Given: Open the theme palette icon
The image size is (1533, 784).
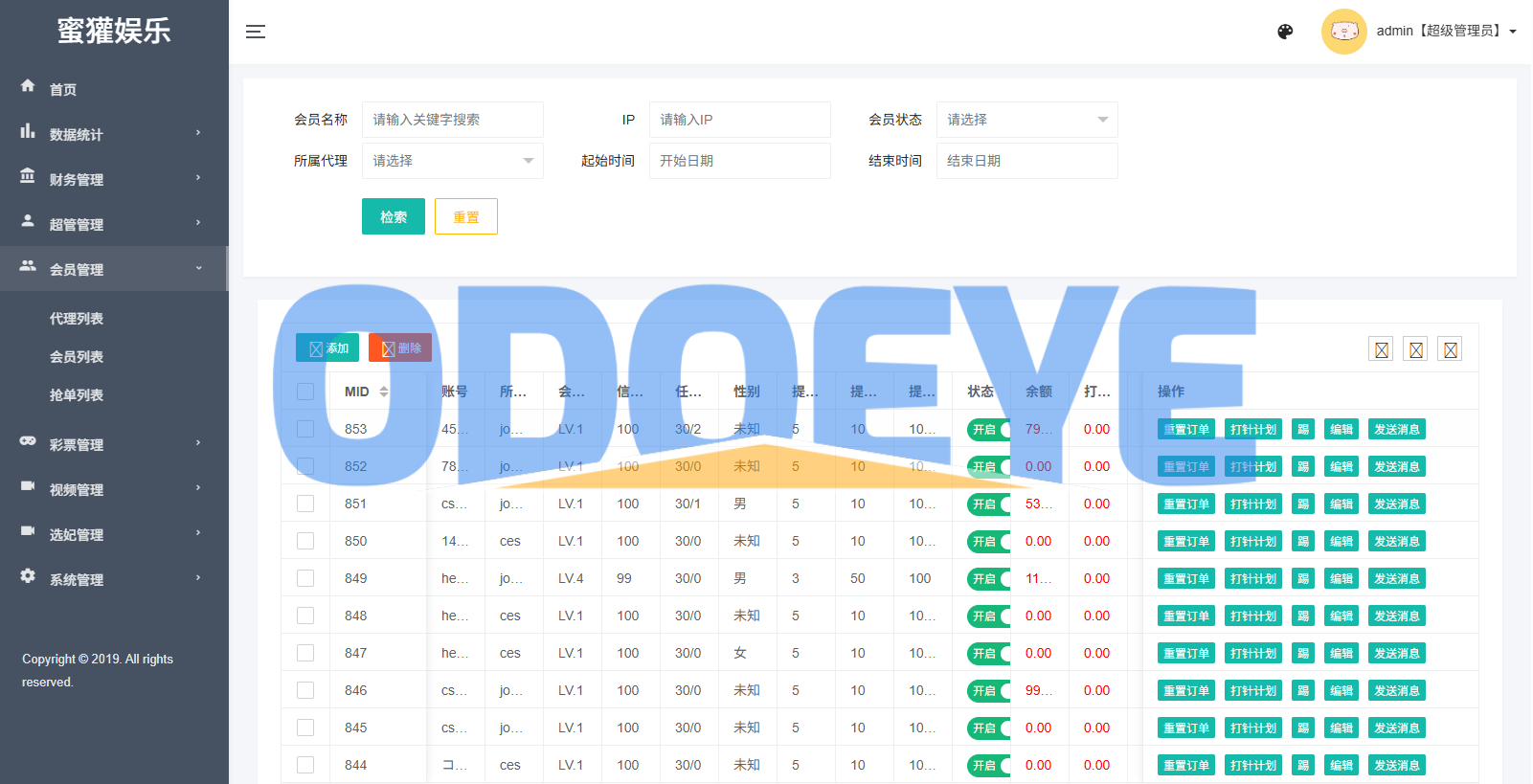Looking at the screenshot, I should point(1285,32).
